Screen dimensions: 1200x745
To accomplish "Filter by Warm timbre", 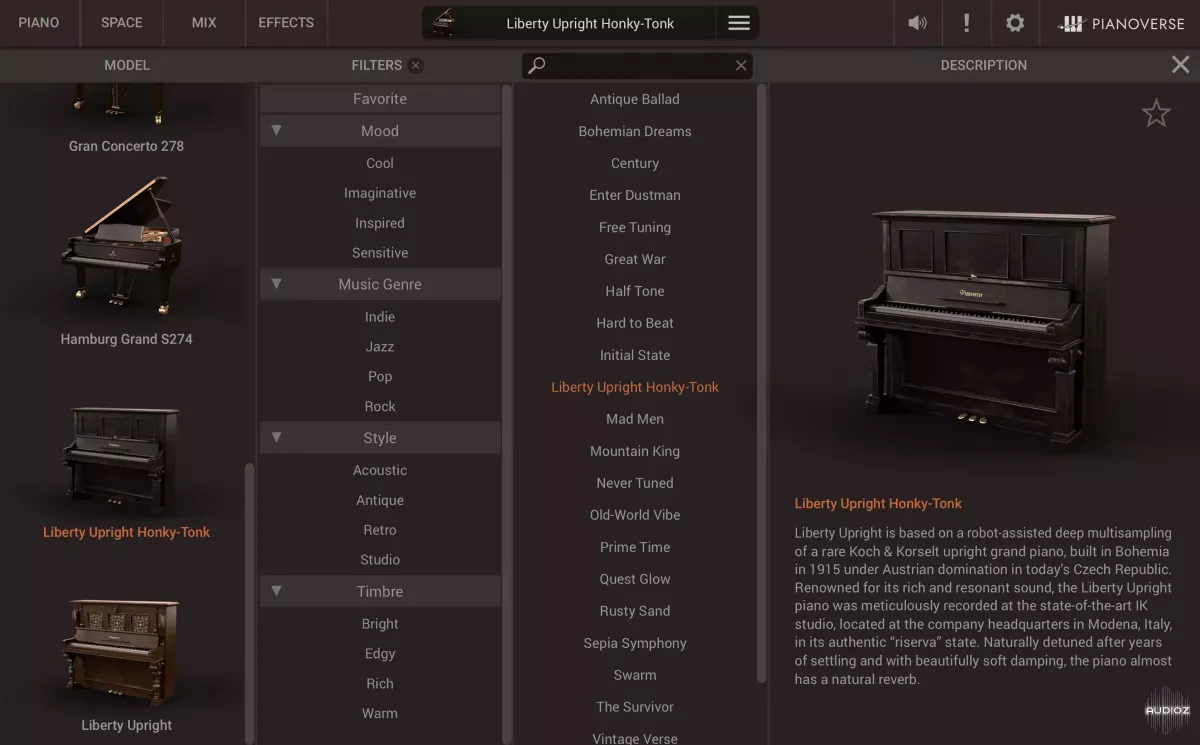I will pyautogui.click(x=380, y=713).
